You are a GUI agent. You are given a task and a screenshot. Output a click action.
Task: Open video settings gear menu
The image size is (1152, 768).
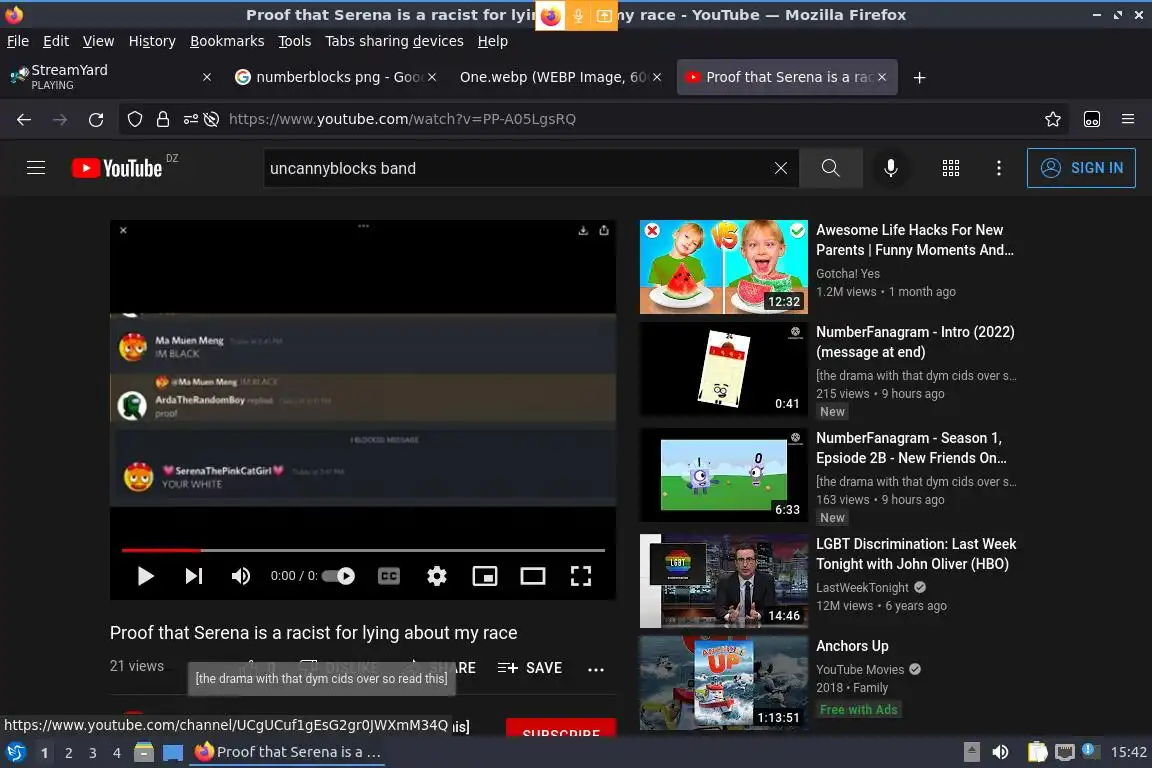(436, 576)
